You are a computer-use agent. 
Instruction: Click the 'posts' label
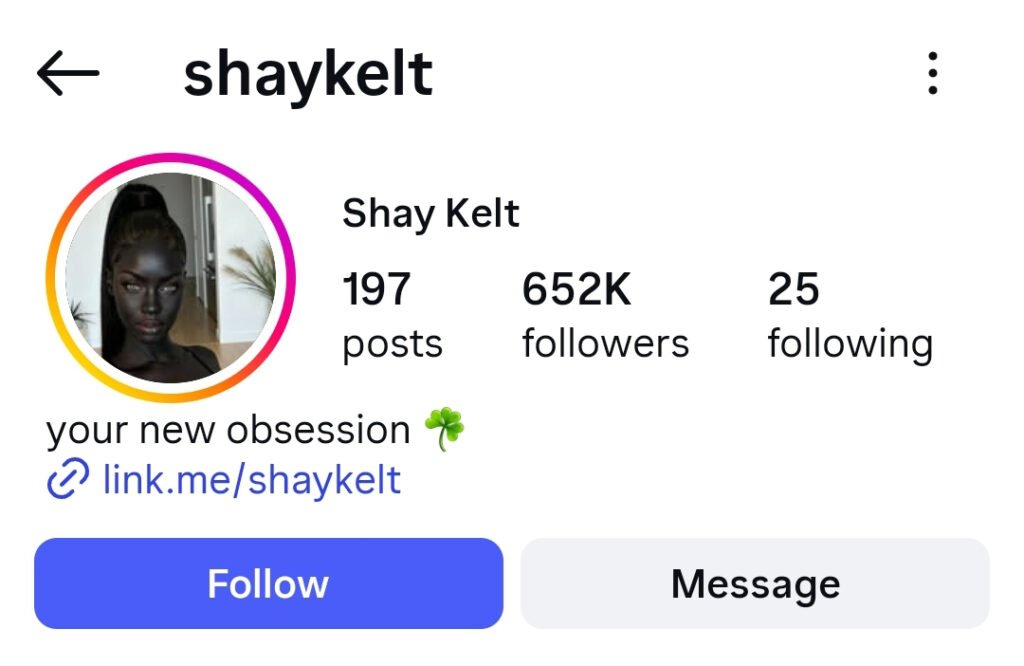point(392,344)
